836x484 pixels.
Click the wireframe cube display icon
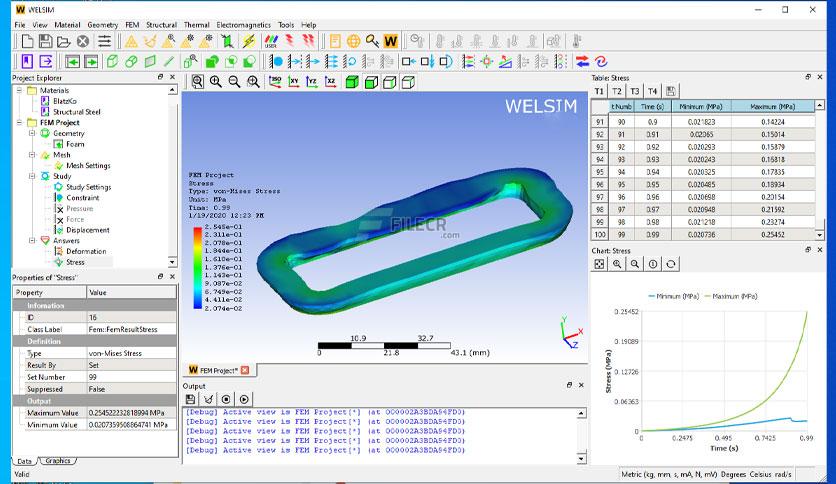click(x=408, y=82)
